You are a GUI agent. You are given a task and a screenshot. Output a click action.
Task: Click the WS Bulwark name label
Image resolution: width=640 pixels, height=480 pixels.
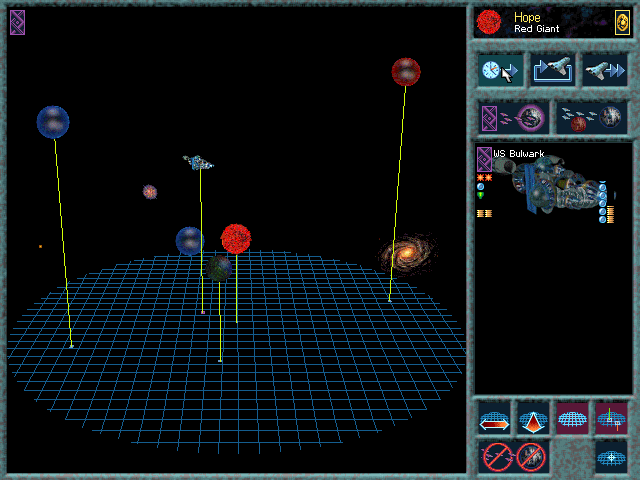click(x=518, y=154)
